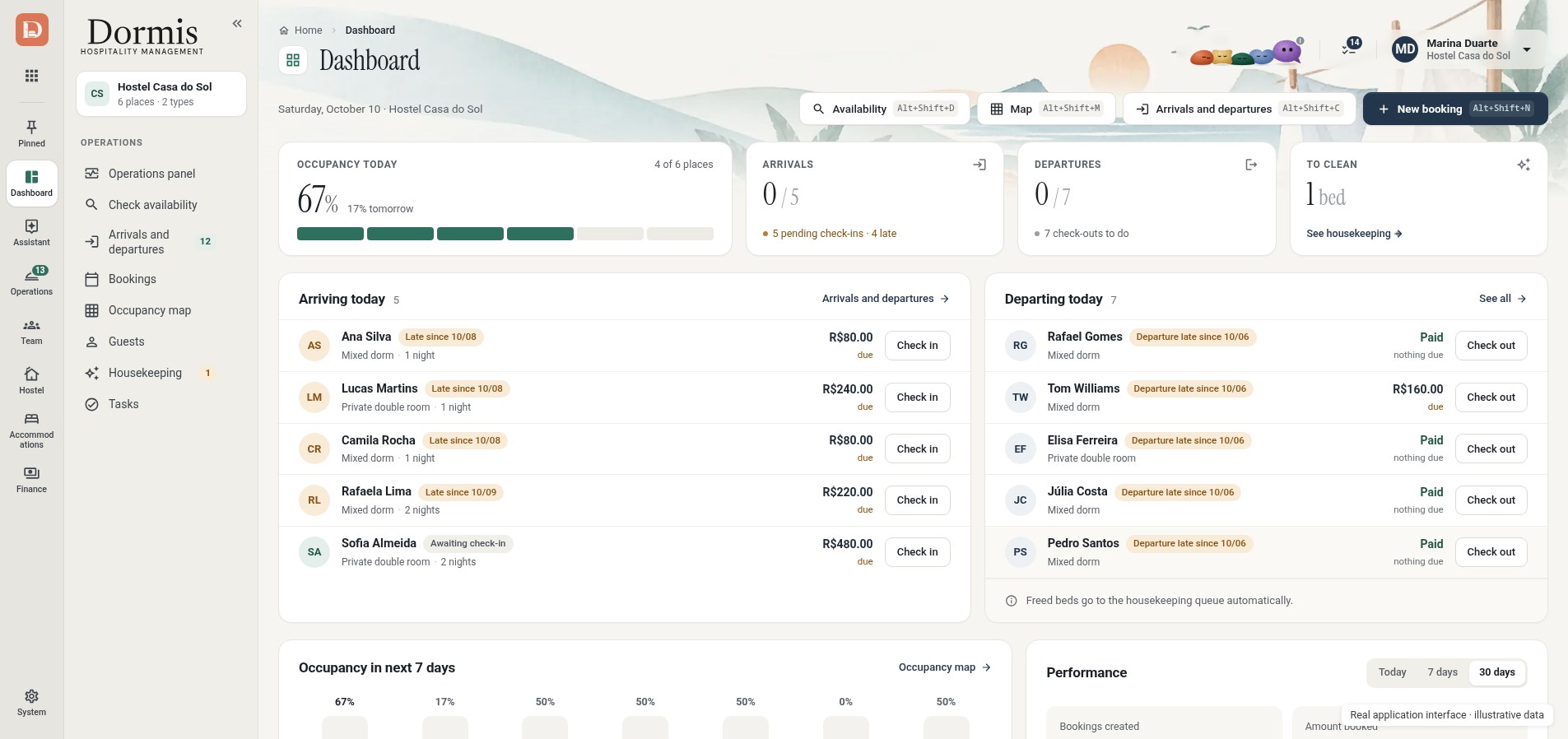Screen dimensions: 1568x739
Task: Open See all departing today link
Action: (1502, 299)
